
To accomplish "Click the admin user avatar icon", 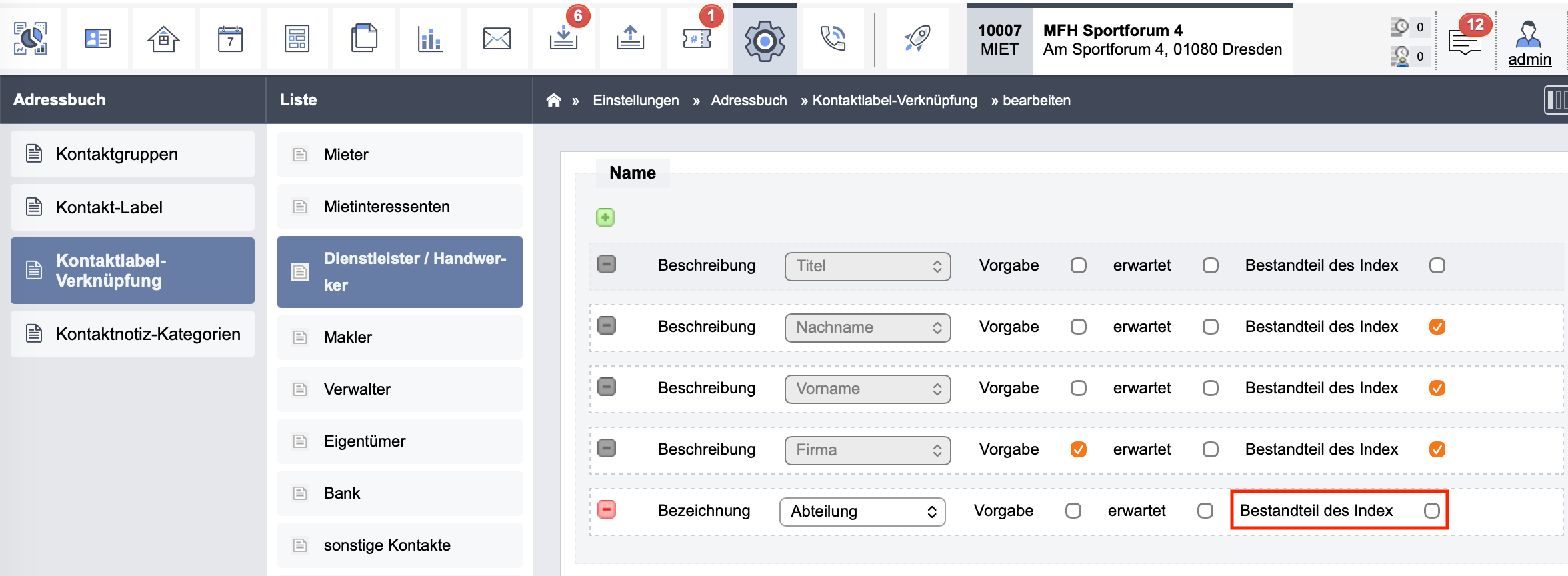I will coord(1529,33).
